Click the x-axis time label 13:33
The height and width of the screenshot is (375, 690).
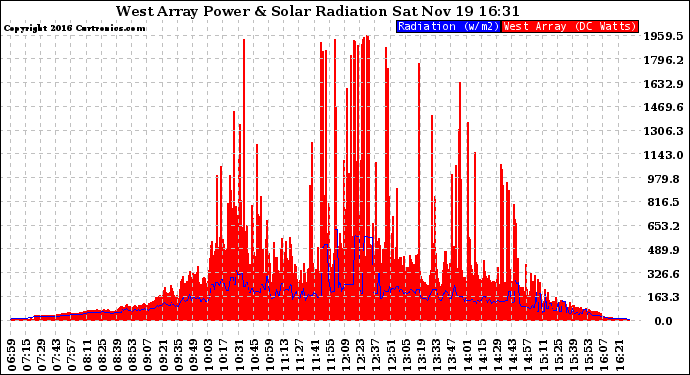[x=437, y=355]
